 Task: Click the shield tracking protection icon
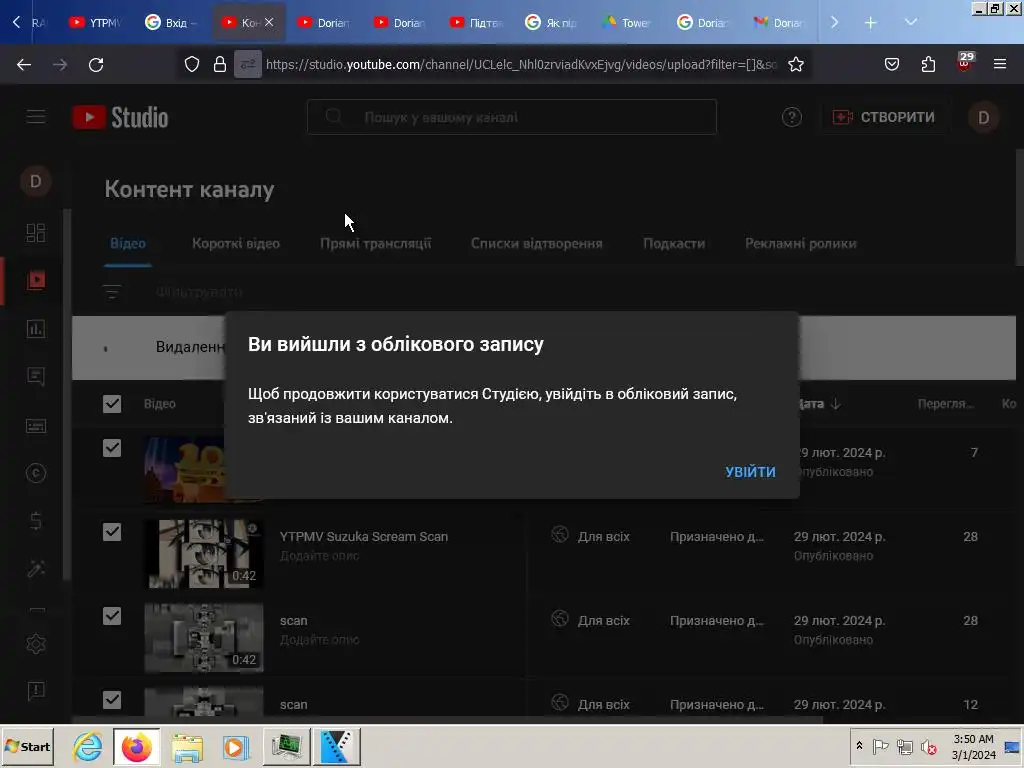[191, 65]
